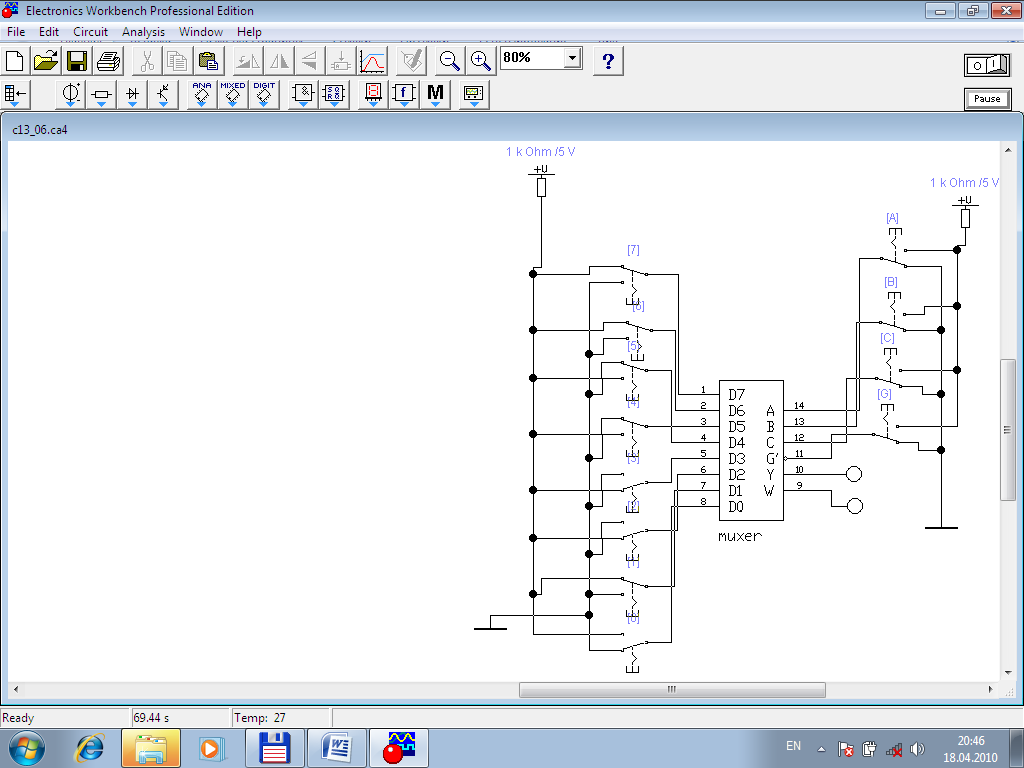The height and width of the screenshot is (768, 1024).
Task: Paste from clipboard
Action: click(208, 61)
